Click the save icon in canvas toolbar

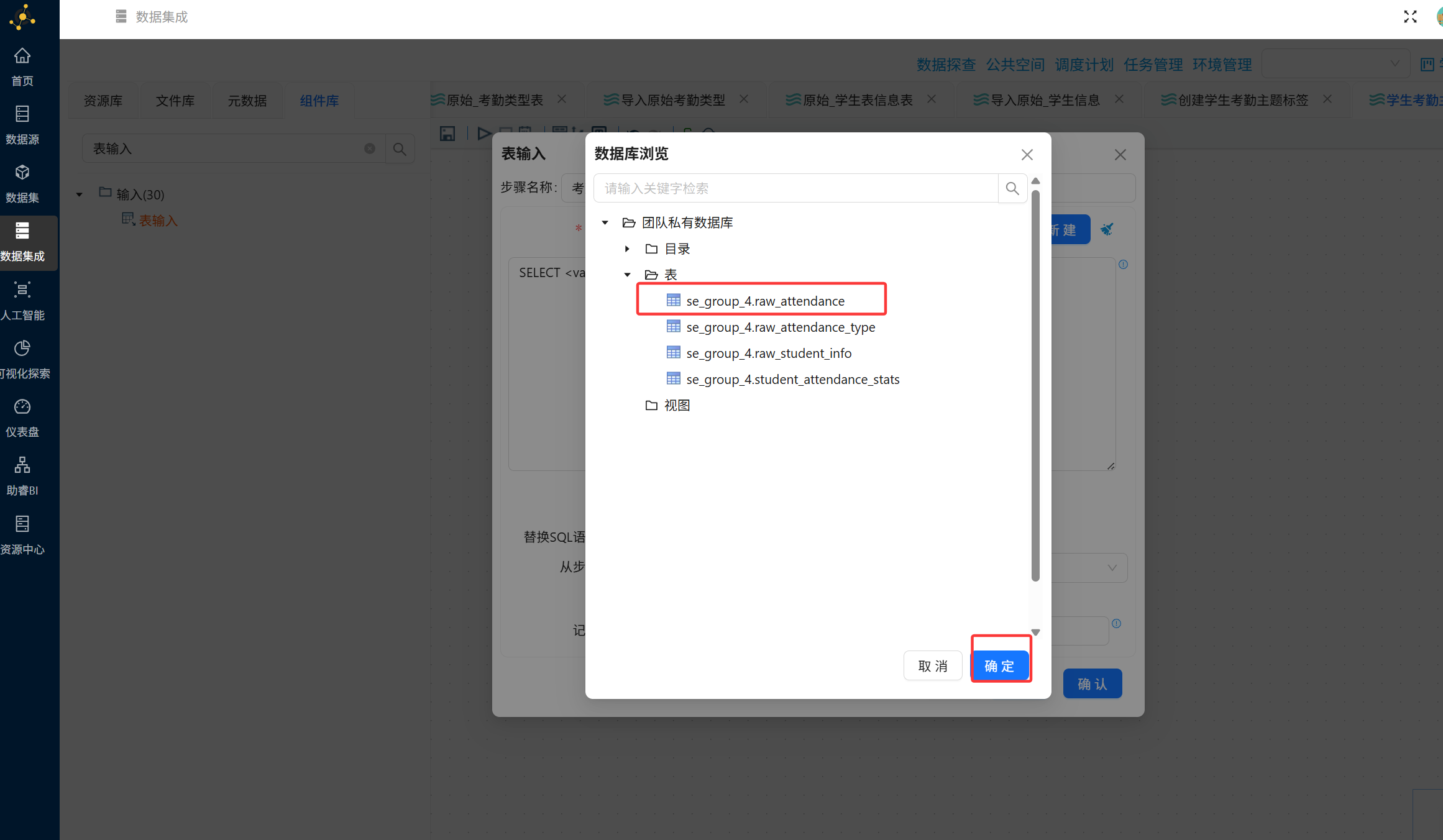click(x=447, y=133)
